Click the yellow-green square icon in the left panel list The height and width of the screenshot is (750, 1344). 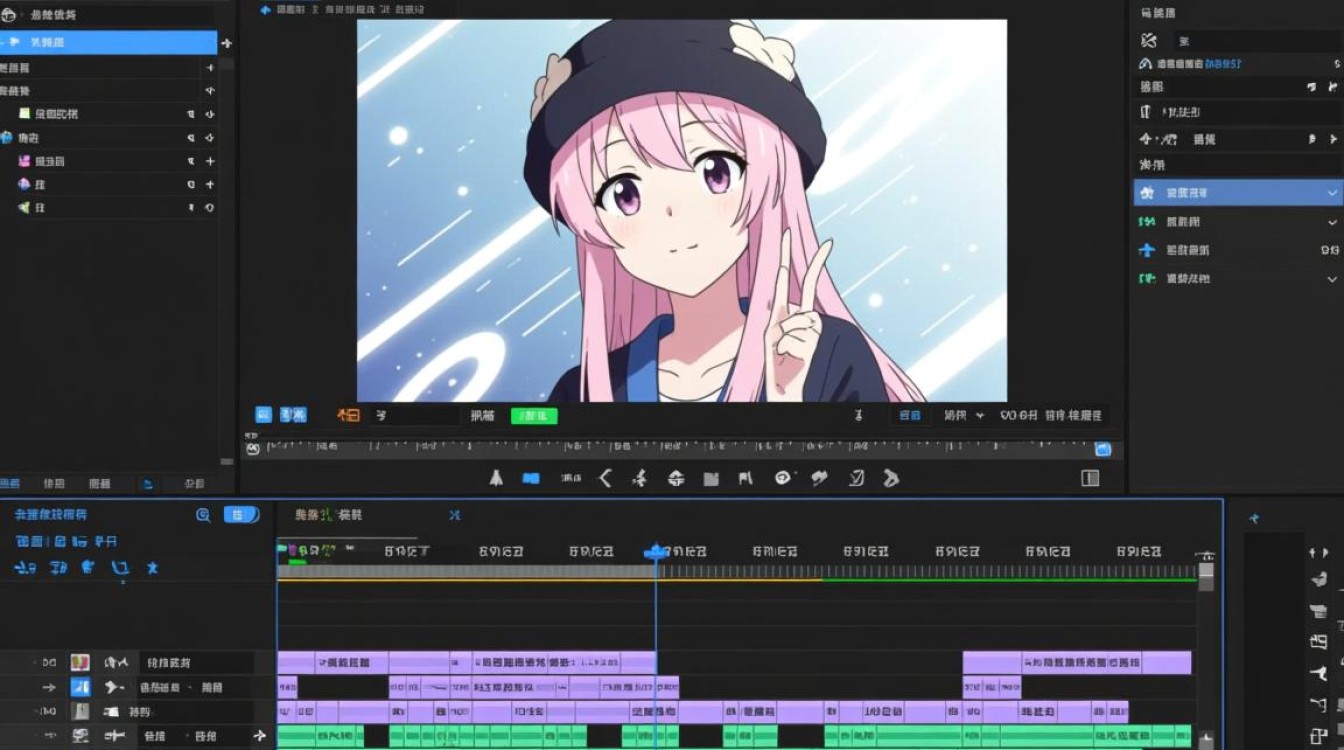[x=25, y=114]
